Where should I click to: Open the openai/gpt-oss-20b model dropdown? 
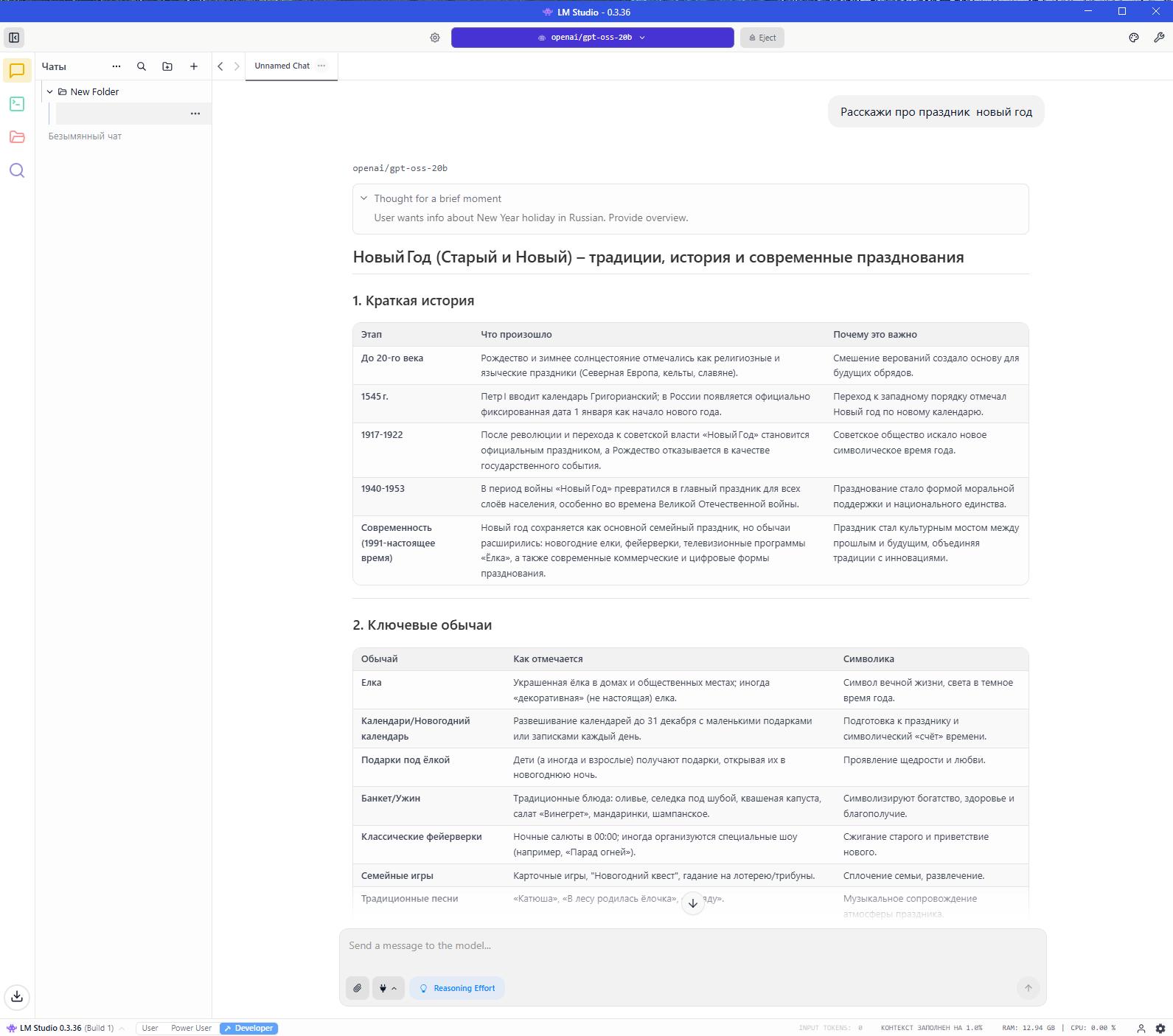coord(592,38)
